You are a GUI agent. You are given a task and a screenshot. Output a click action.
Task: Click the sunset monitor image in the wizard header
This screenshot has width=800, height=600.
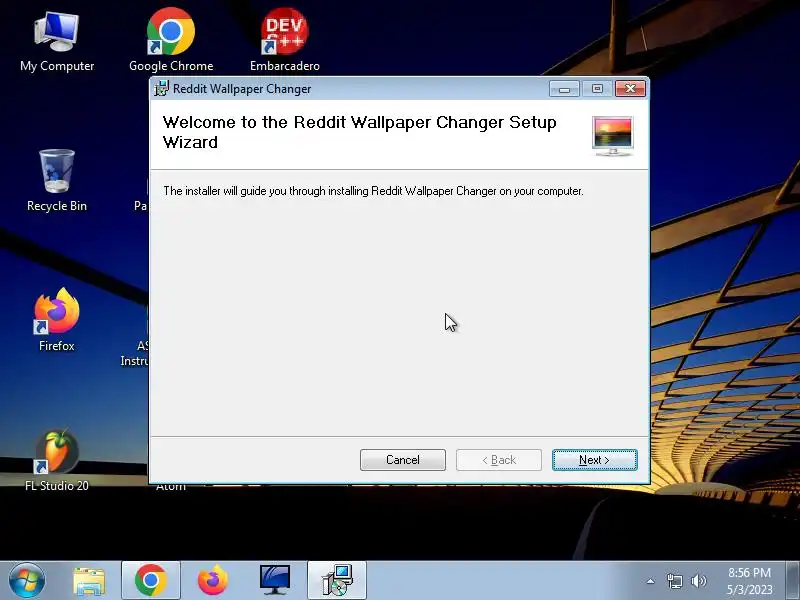[612, 136]
